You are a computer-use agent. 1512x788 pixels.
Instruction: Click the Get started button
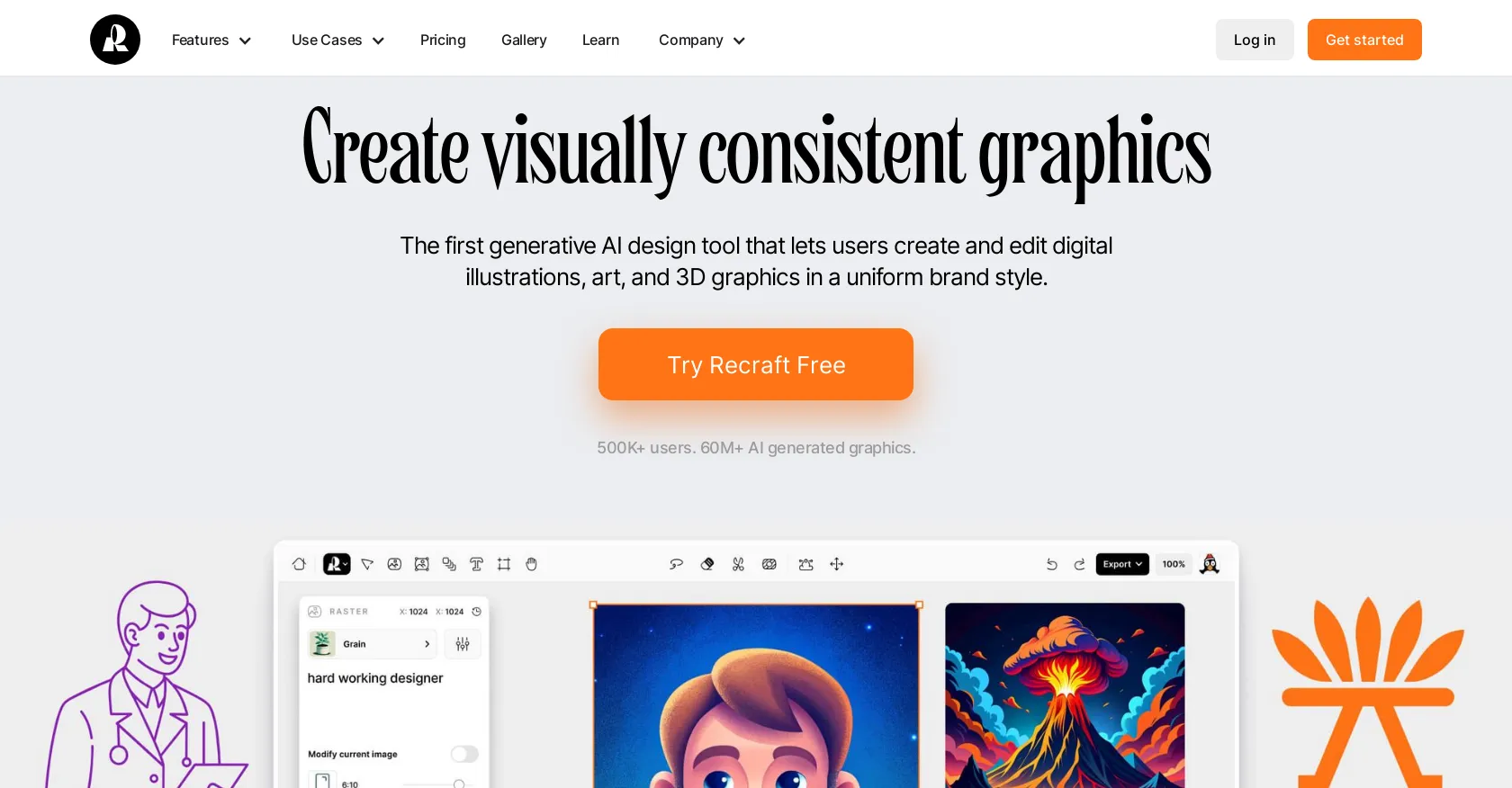point(1364,40)
